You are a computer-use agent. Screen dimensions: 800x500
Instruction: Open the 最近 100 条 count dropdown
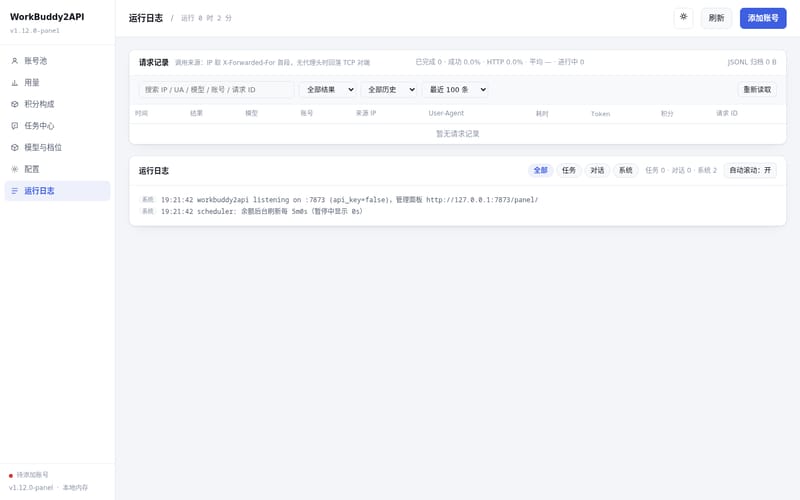click(x=455, y=90)
